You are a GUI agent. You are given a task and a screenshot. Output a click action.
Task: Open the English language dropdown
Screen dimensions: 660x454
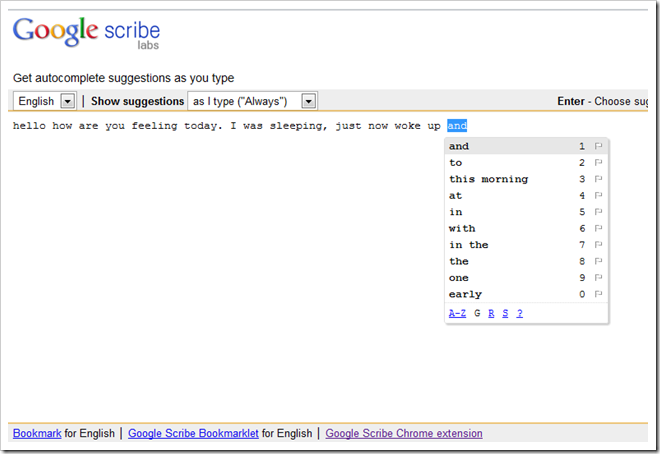click(x=45, y=101)
